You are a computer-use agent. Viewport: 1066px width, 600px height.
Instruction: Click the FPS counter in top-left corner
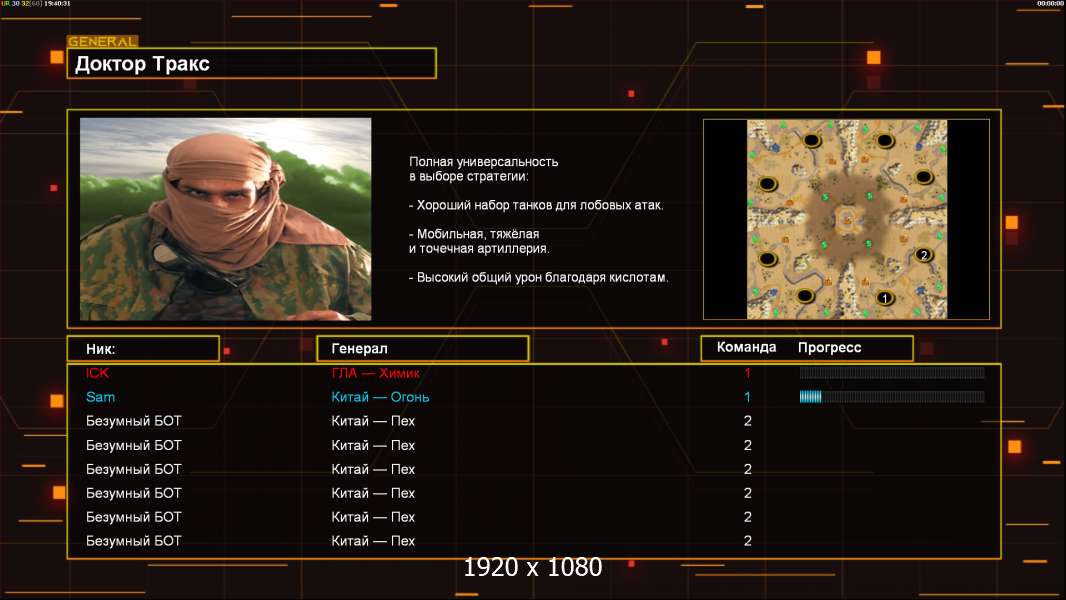(35, 3)
